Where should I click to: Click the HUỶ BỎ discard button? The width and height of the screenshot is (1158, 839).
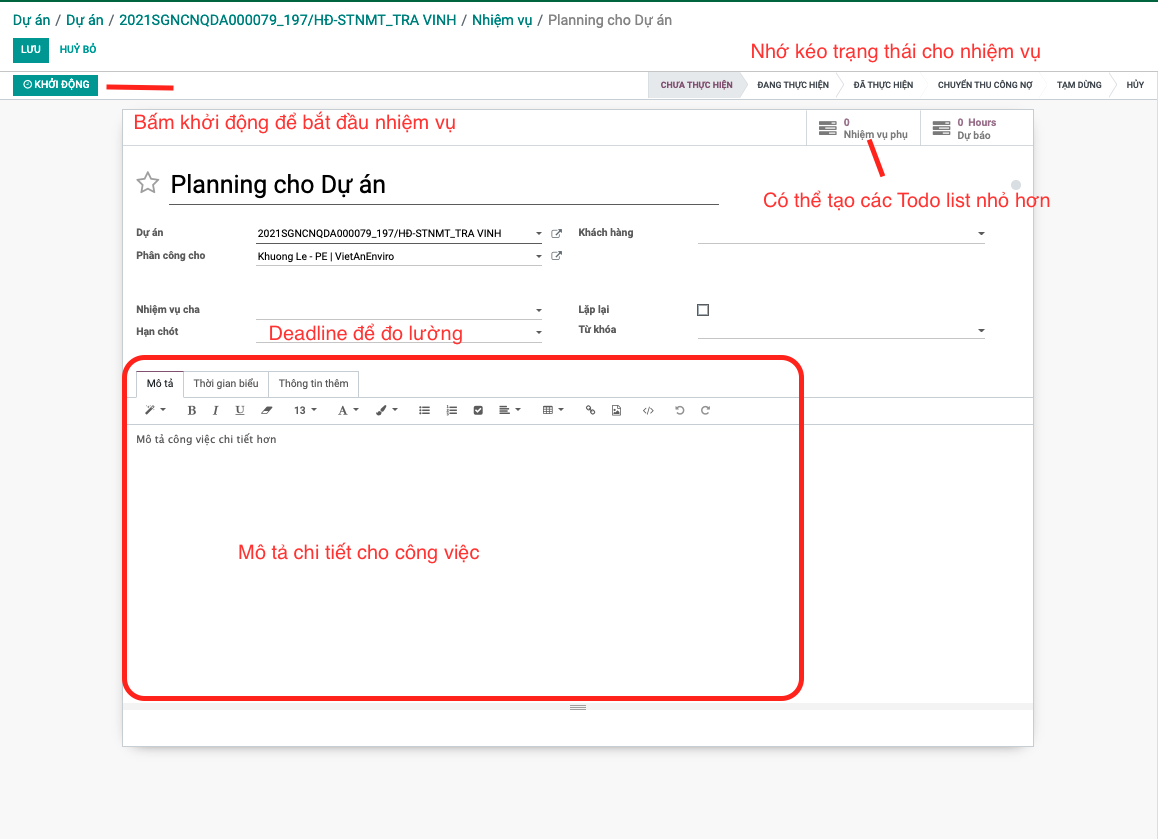pyautogui.click(x=78, y=49)
